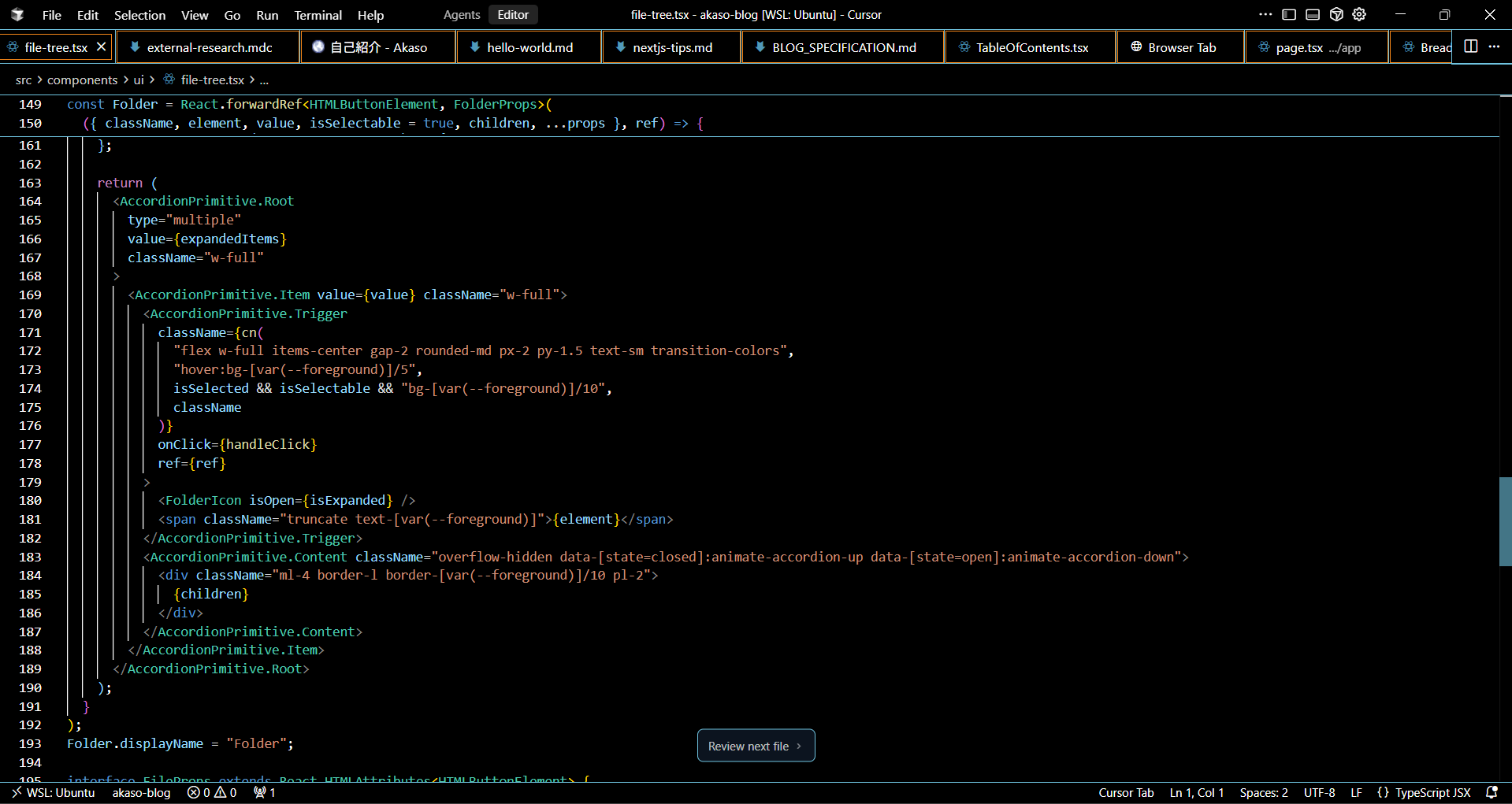
Task: Click the WSL: Ubuntu remote indicator
Action: pyautogui.click(x=54, y=792)
